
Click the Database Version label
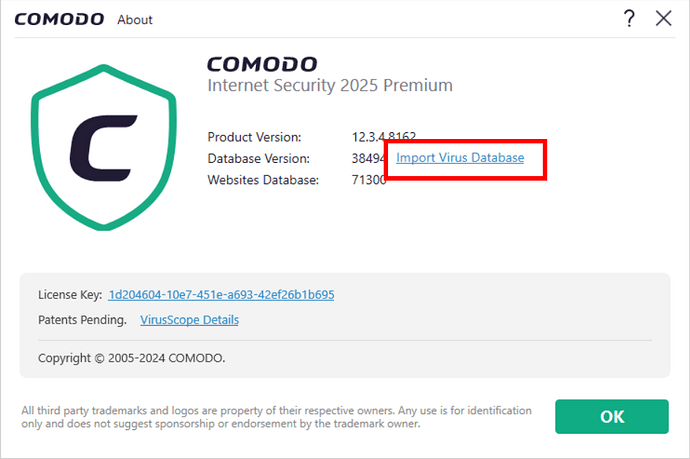[258, 158]
